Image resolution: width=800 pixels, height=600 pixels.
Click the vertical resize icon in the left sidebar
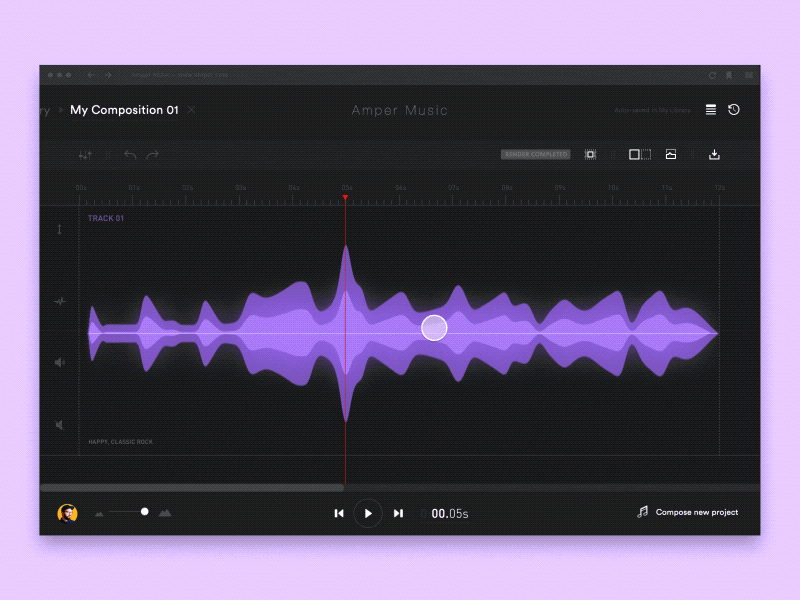point(60,228)
